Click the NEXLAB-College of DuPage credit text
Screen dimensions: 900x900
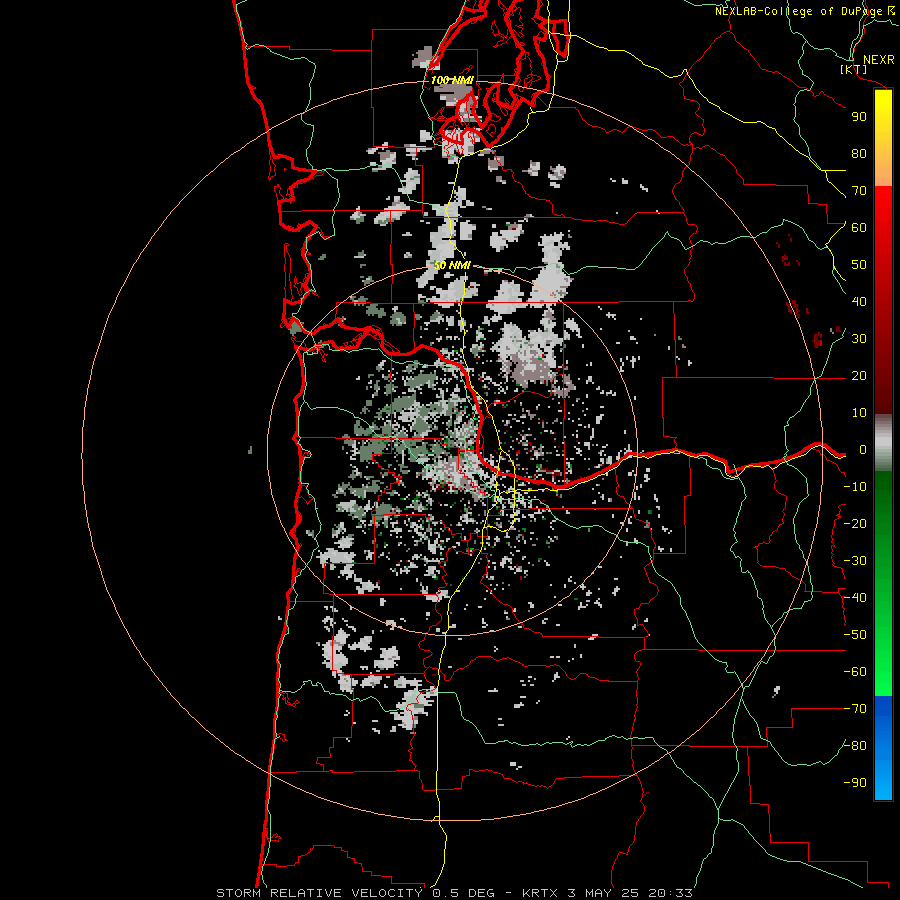tap(798, 11)
